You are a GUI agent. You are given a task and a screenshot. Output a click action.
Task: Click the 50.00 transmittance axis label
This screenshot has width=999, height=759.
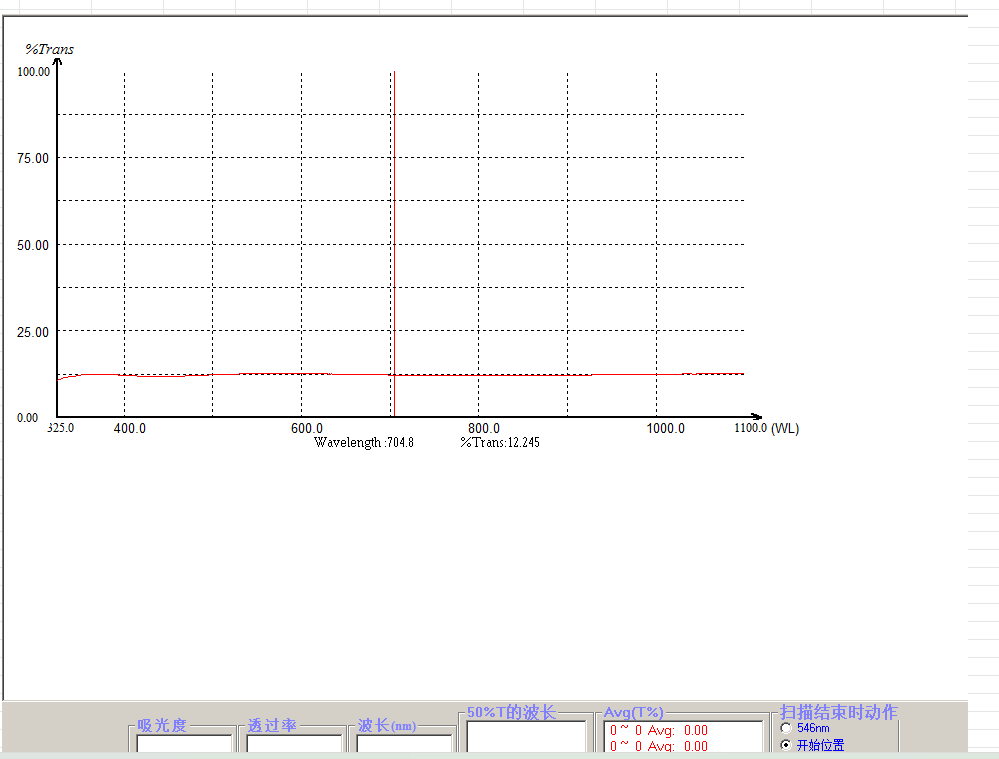tap(33, 245)
